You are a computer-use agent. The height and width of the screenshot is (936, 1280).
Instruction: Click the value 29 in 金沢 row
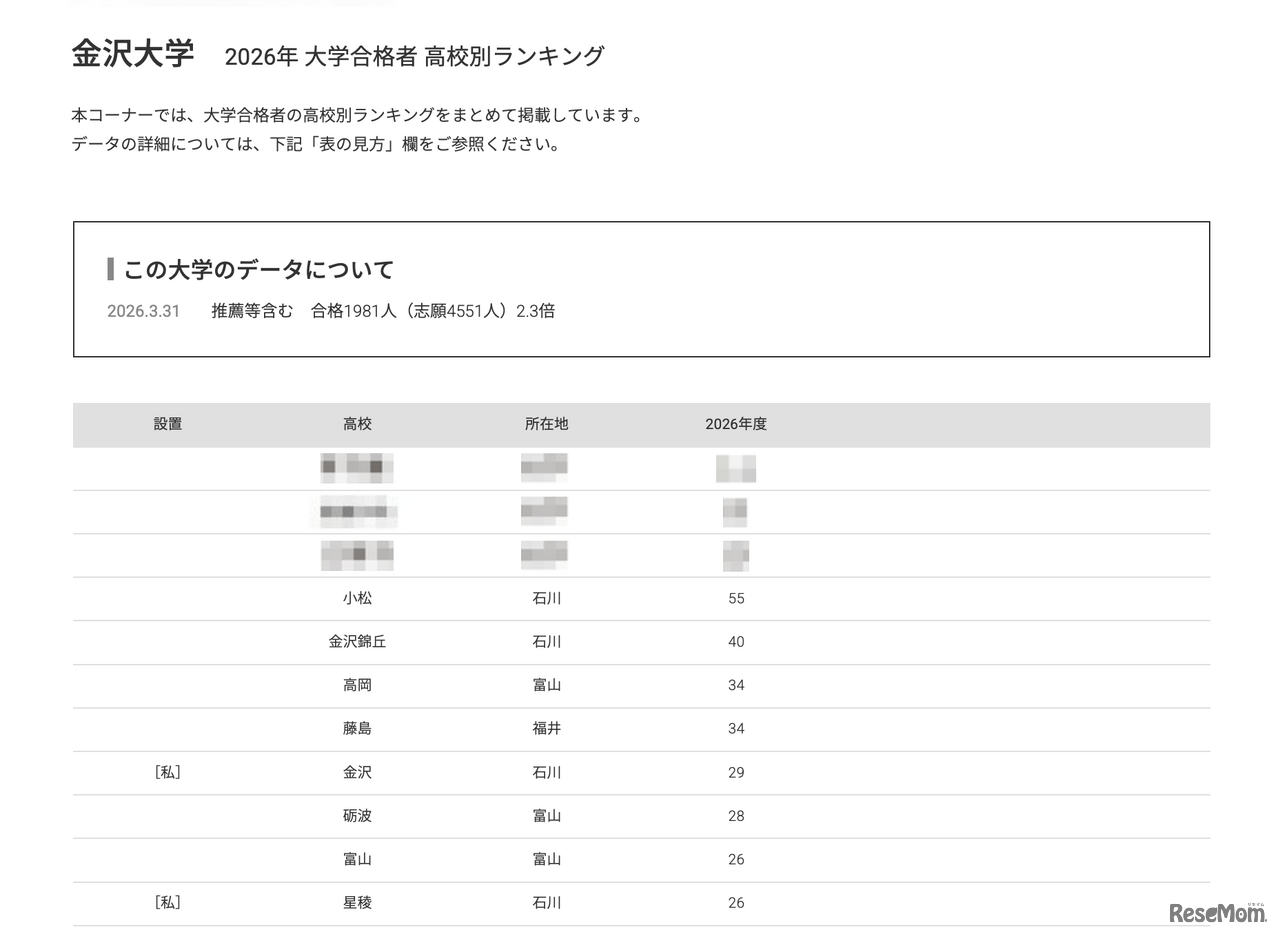(736, 773)
